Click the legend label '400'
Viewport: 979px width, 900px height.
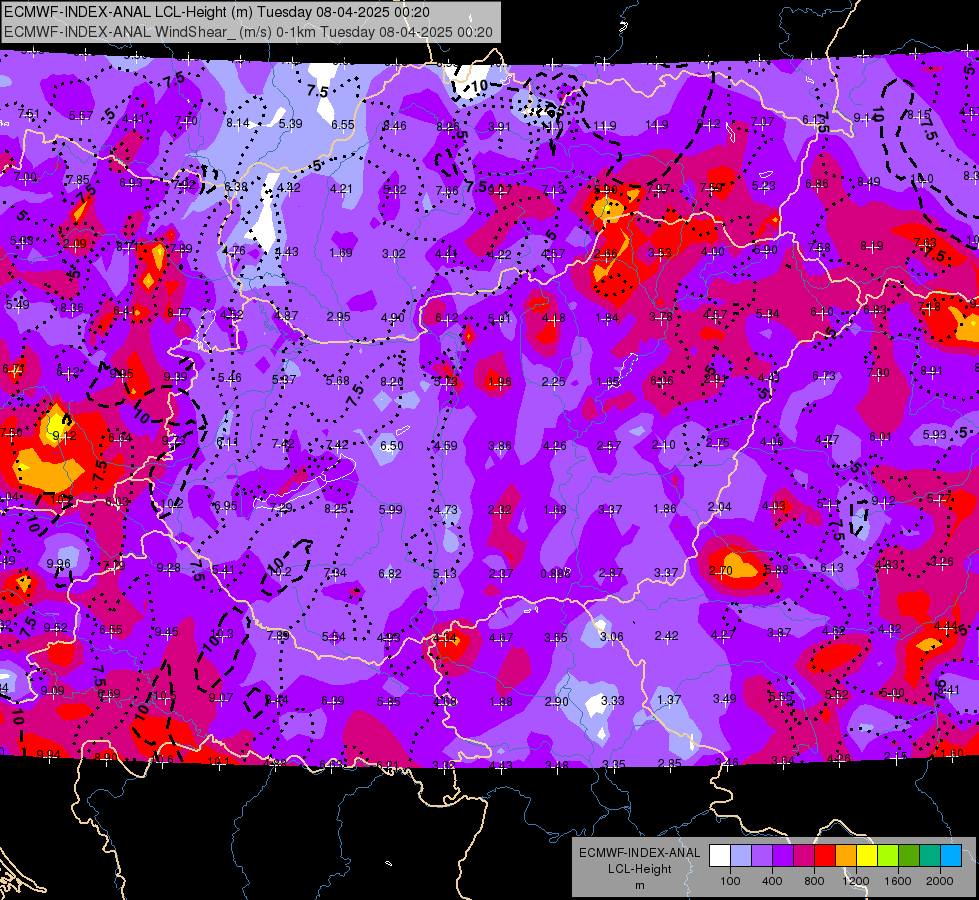[772, 881]
